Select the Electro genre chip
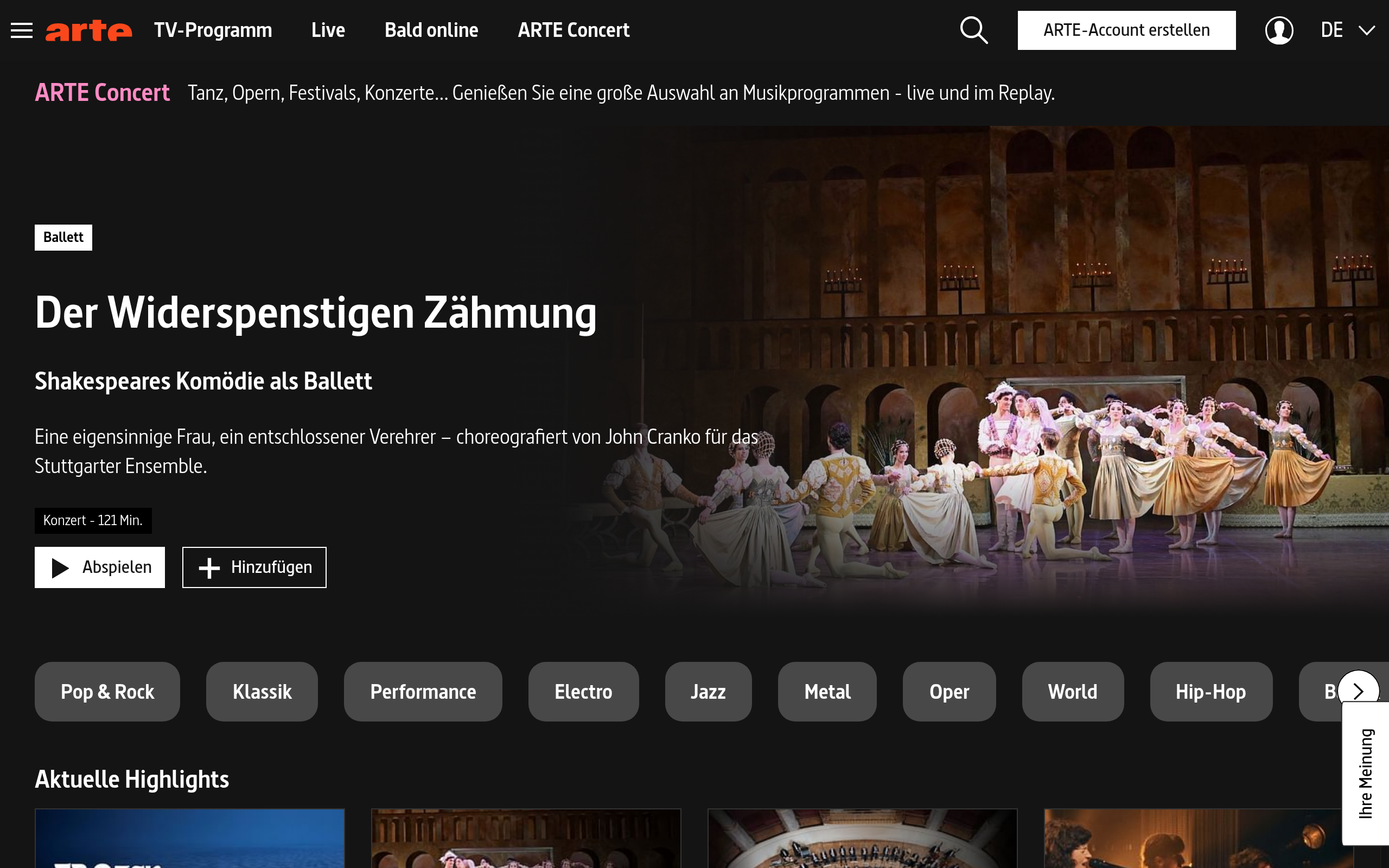Viewport: 1389px width, 868px height. [x=583, y=692]
